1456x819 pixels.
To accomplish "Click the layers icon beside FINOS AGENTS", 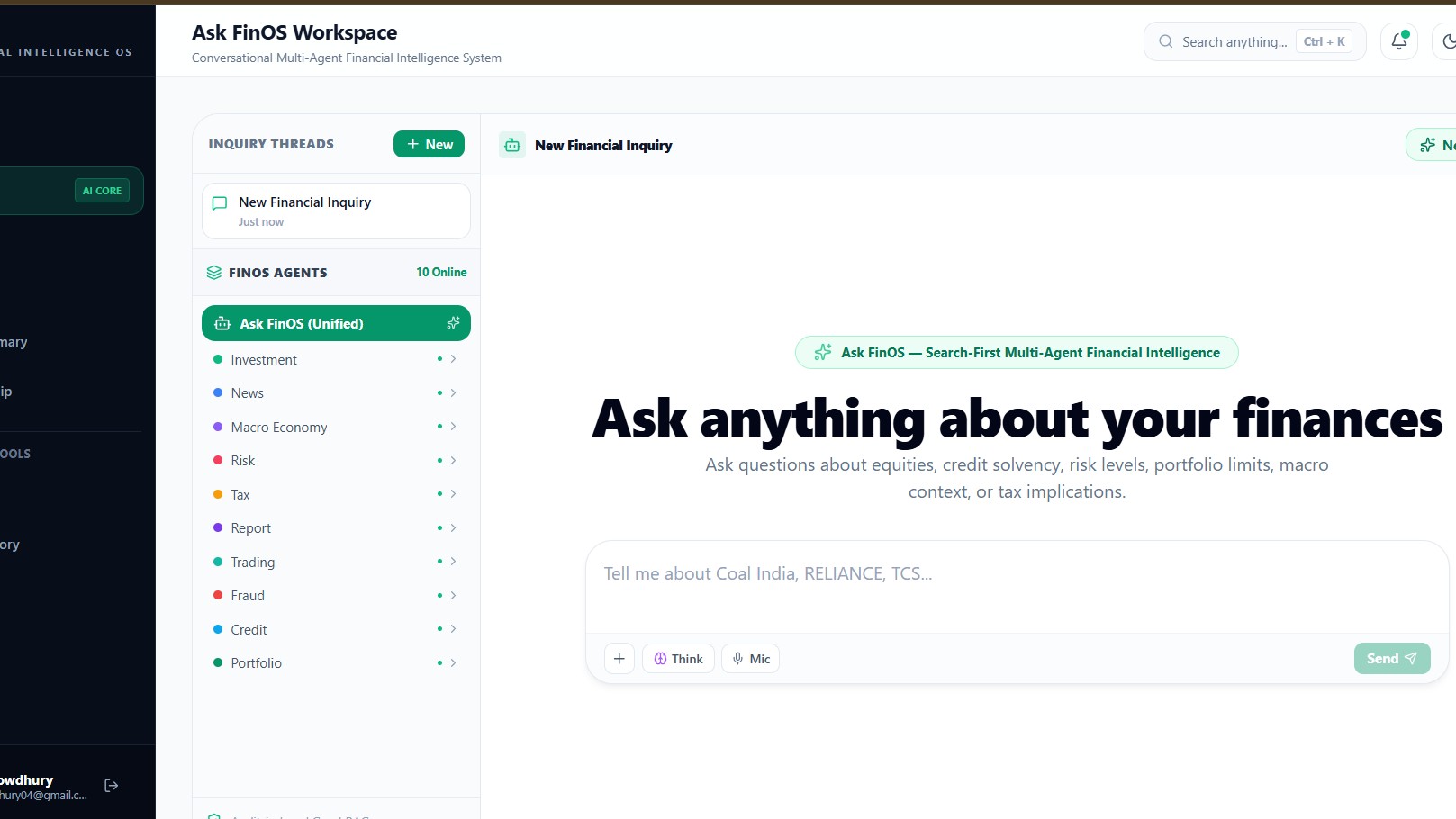I will (213, 273).
